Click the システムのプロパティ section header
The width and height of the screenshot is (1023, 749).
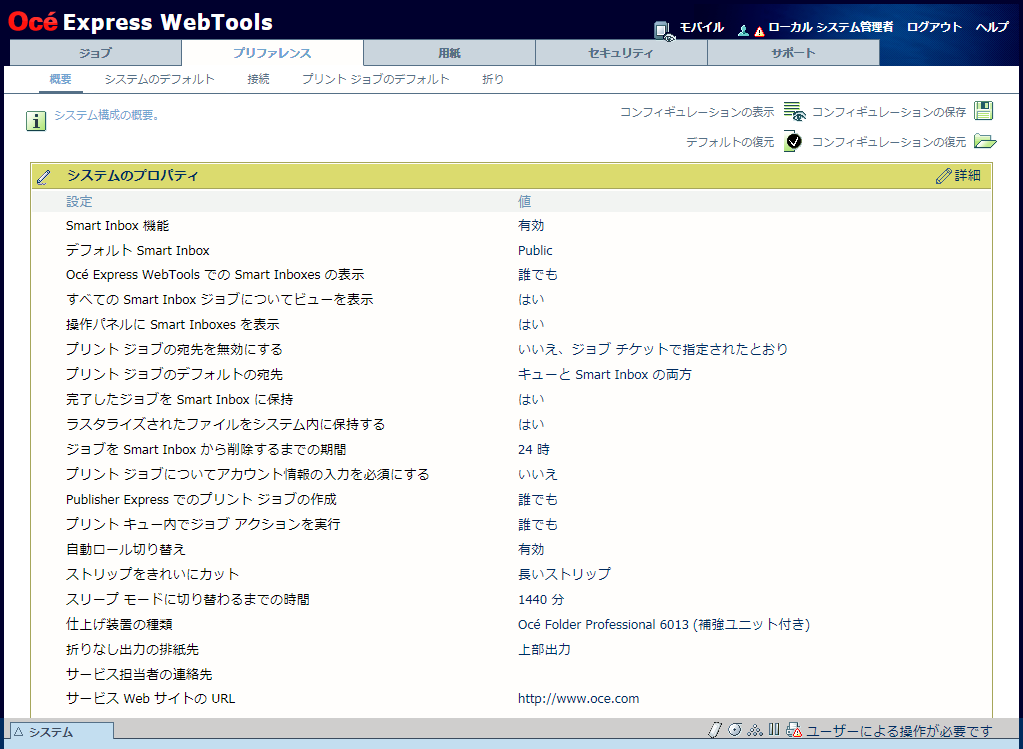(x=511, y=176)
